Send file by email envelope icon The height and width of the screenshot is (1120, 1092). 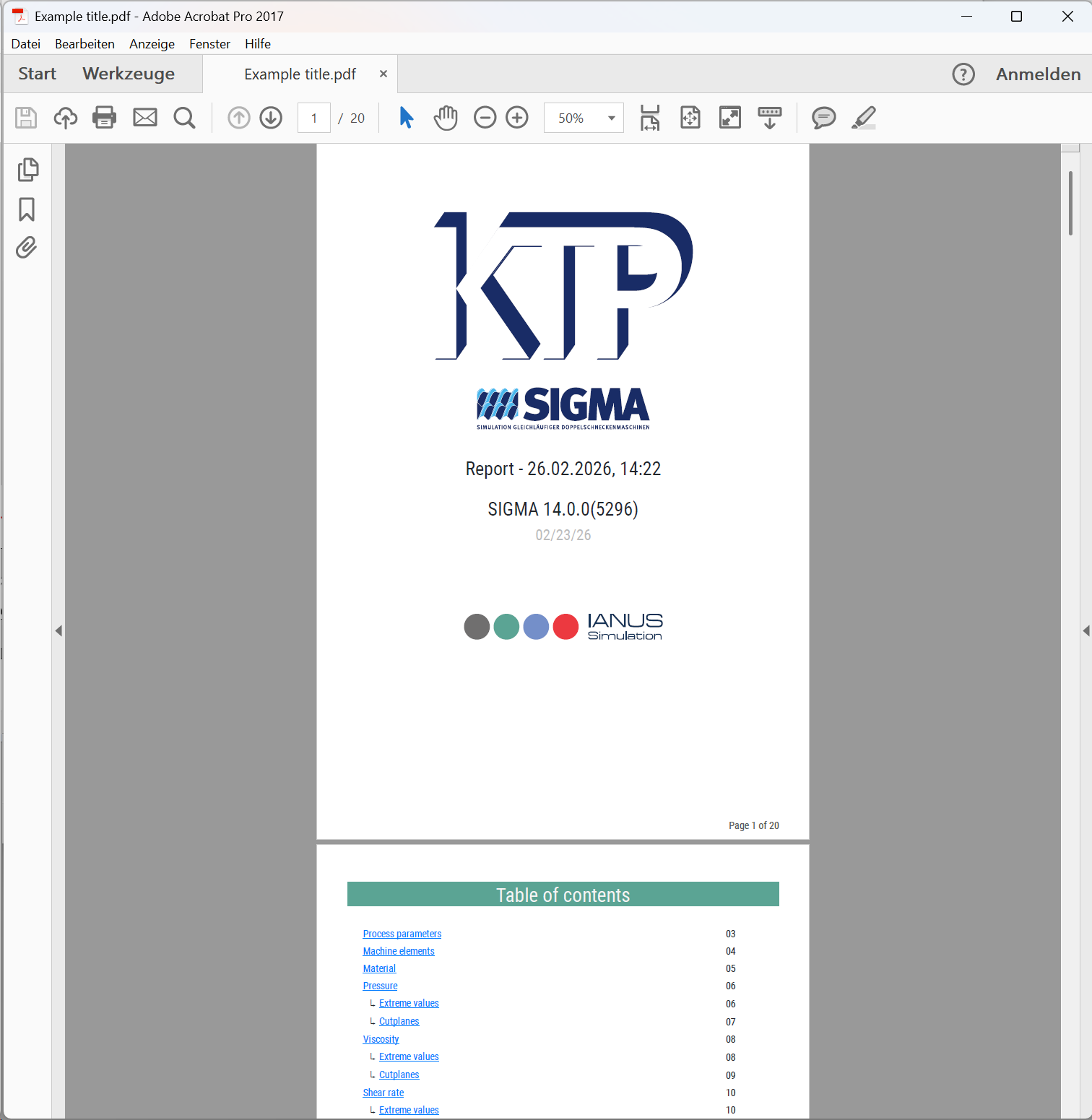point(145,118)
